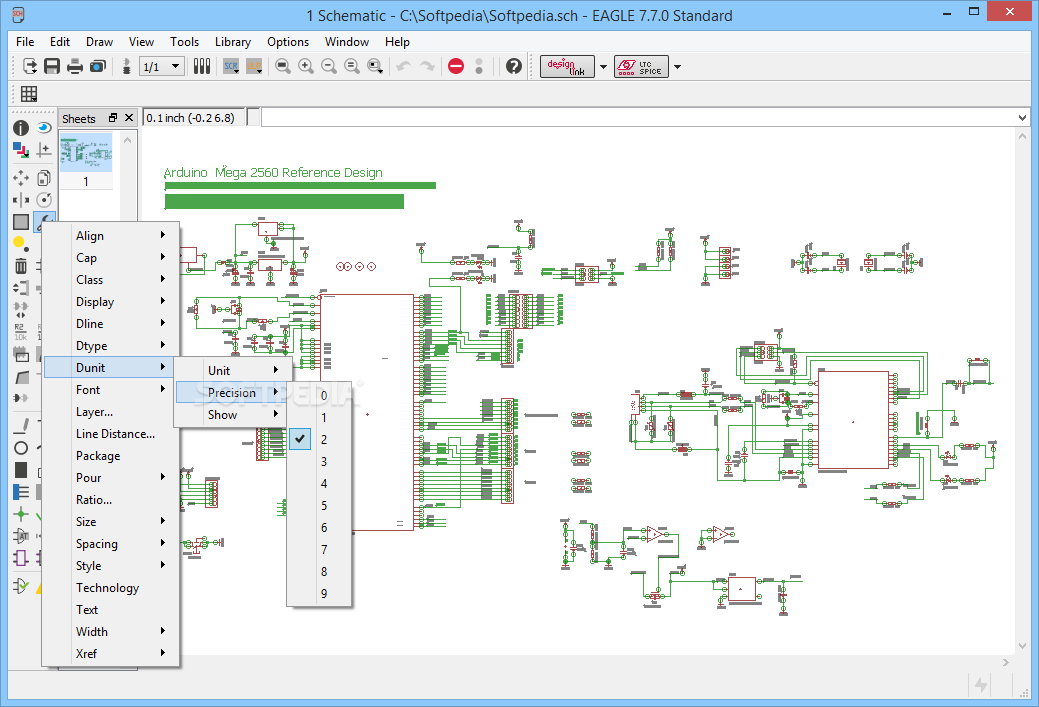This screenshot has width=1039, height=707.
Task: Click the Zoom in magnifier icon
Action: tap(305, 66)
